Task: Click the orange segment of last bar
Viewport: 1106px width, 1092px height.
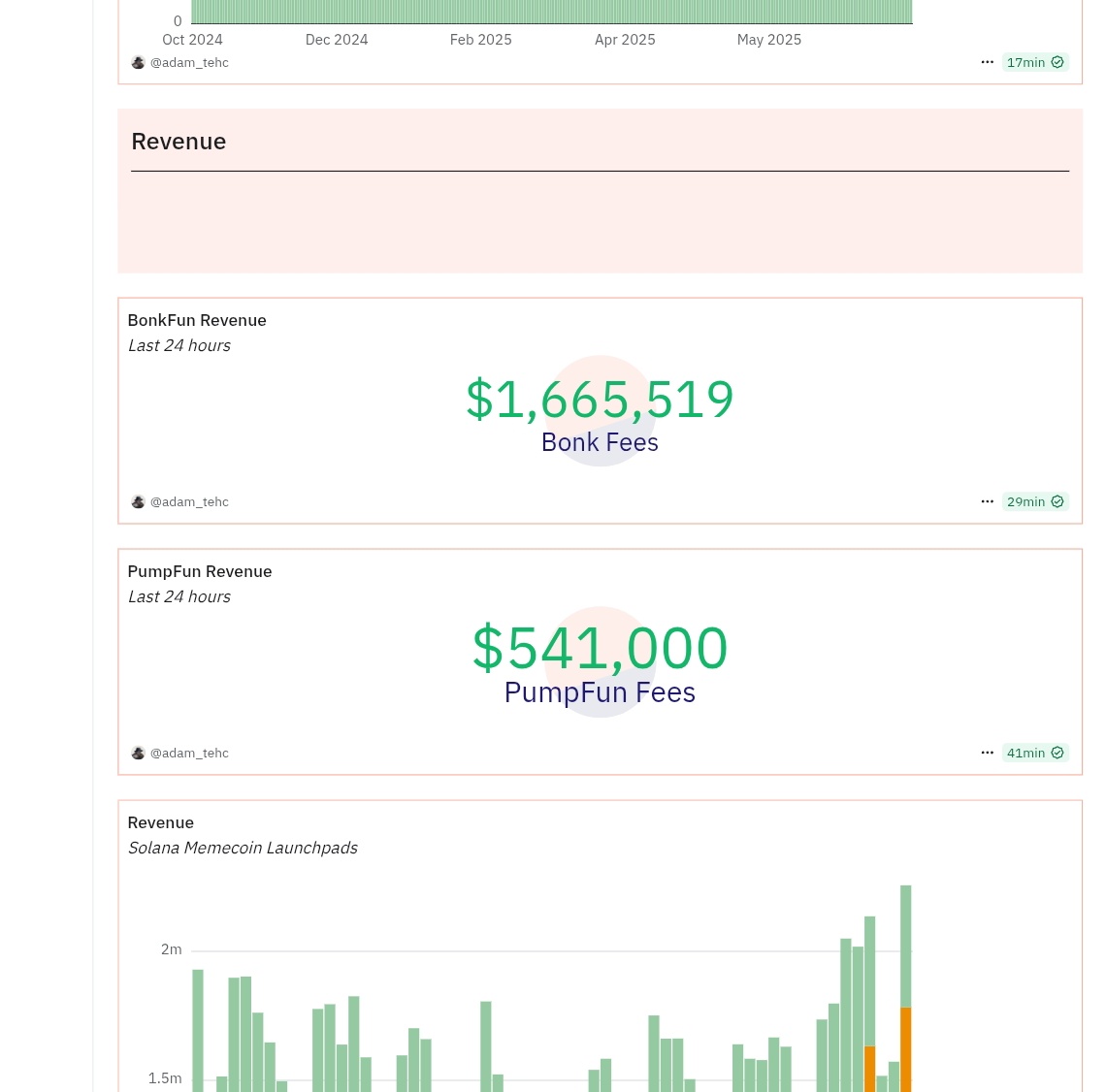Action: click(x=906, y=1049)
